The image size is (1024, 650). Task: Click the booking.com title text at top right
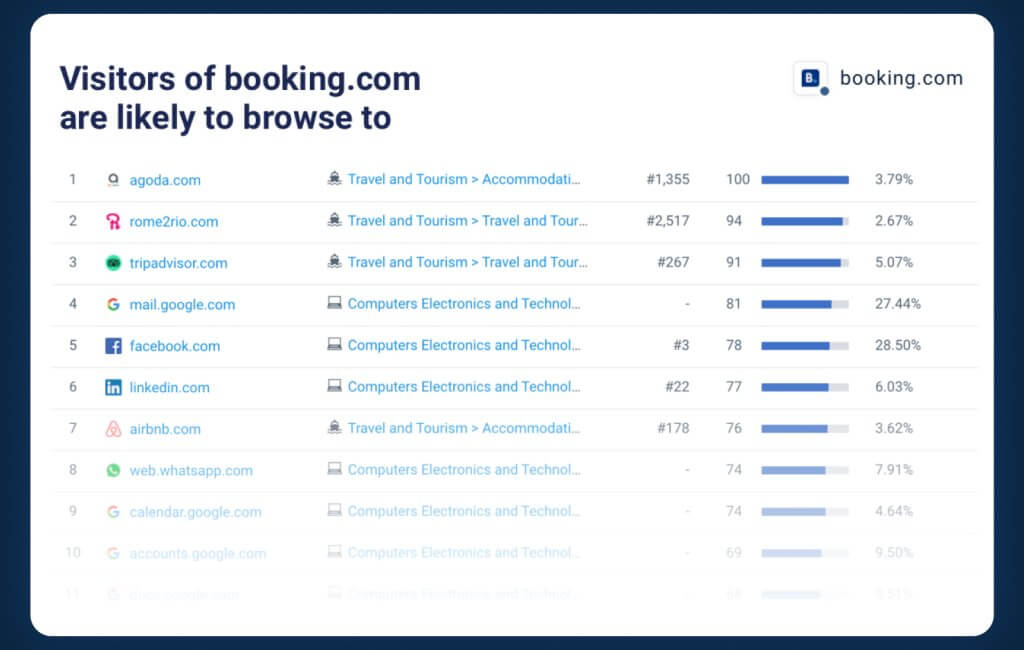pos(901,78)
